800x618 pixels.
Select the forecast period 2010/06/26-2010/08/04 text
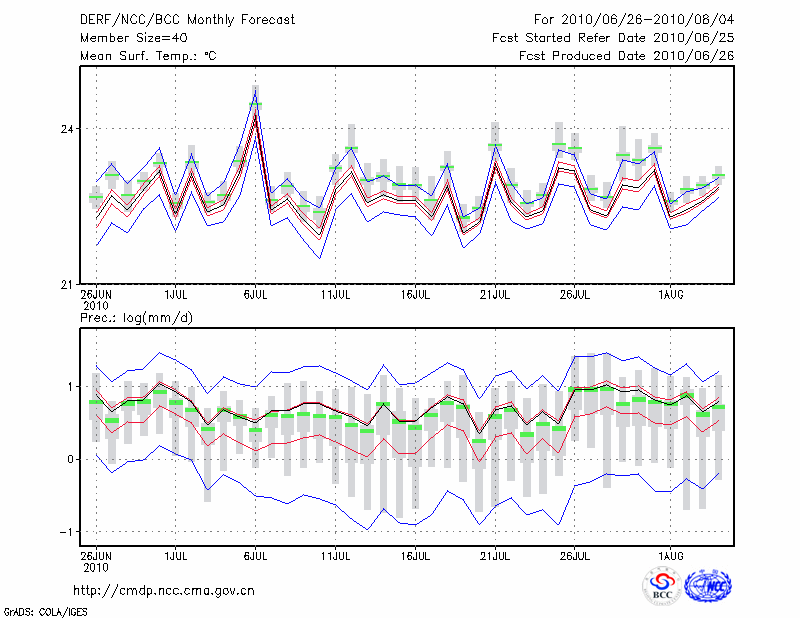point(634,20)
